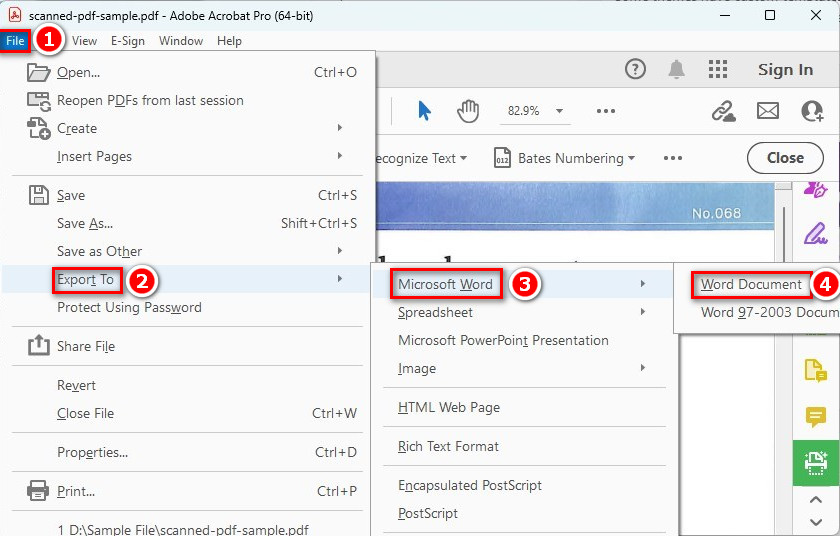This screenshot has height=536, width=840.
Task: Click the Sign In link
Action: (x=785, y=69)
